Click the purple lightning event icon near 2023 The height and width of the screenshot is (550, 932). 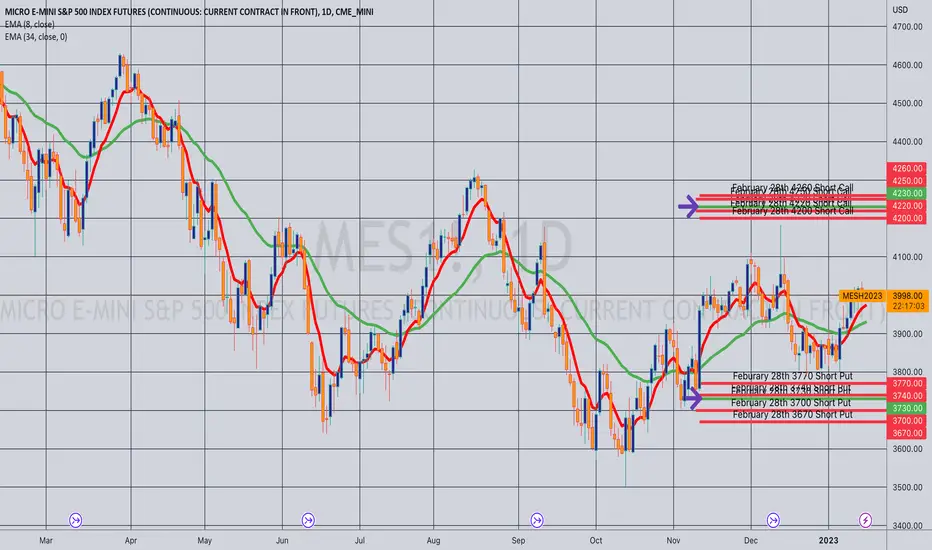(865, 520)
